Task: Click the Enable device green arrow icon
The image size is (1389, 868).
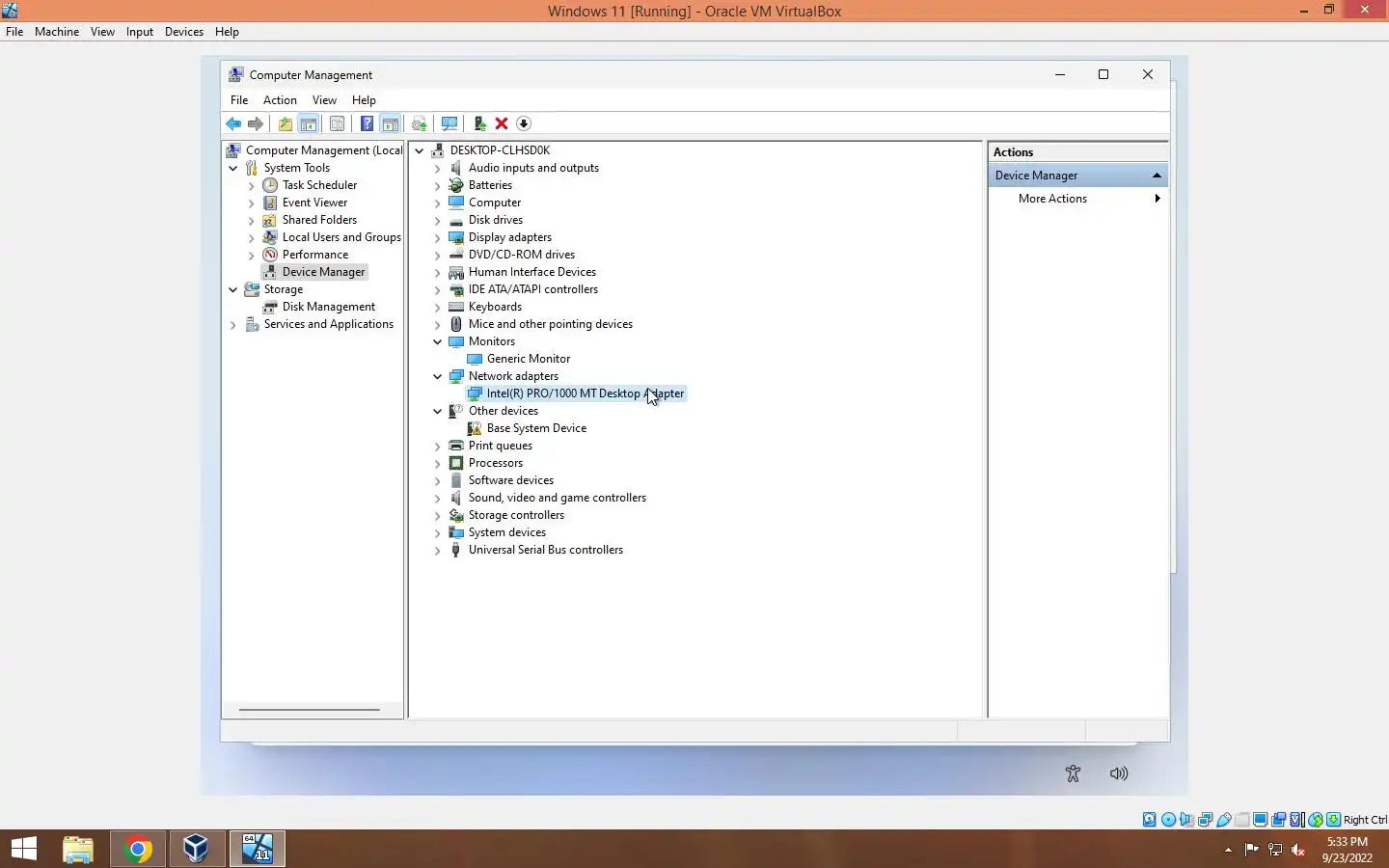Action: coord(479,123)
